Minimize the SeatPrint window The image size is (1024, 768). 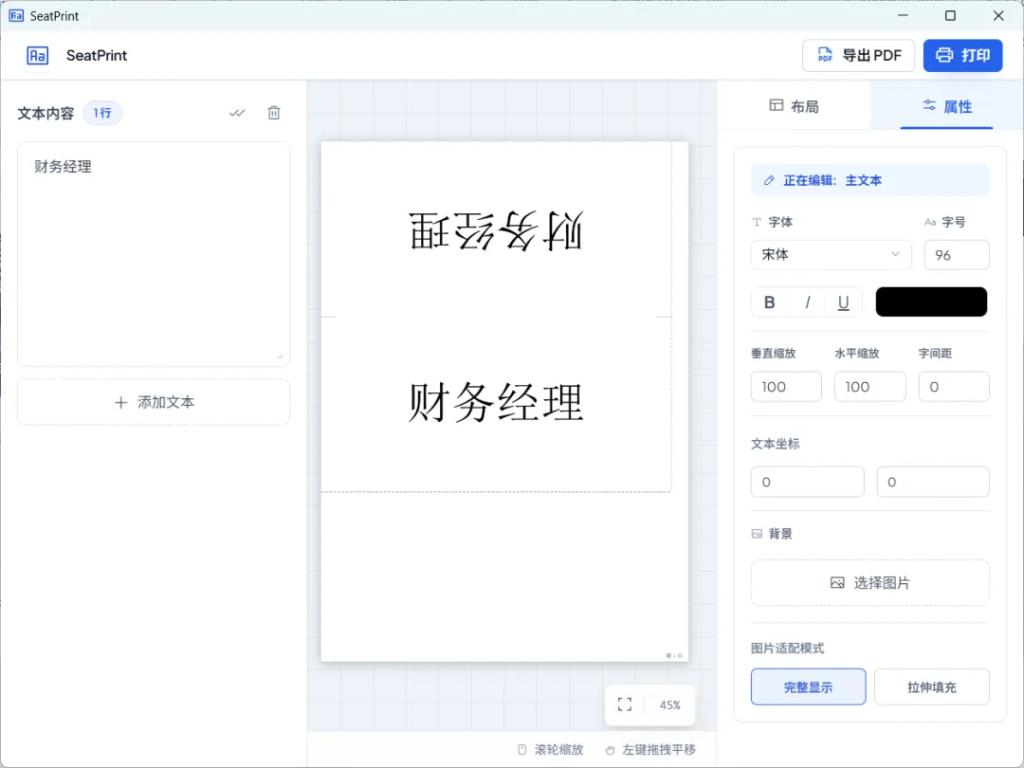(x=903, y=16)
